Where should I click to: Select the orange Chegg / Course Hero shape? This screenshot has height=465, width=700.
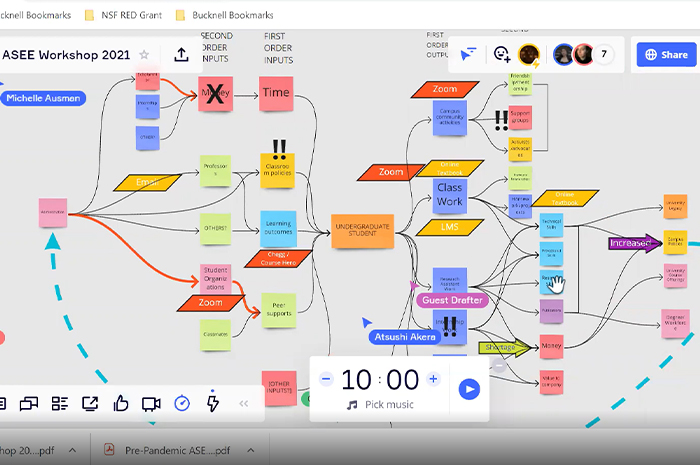click(278, 258)
